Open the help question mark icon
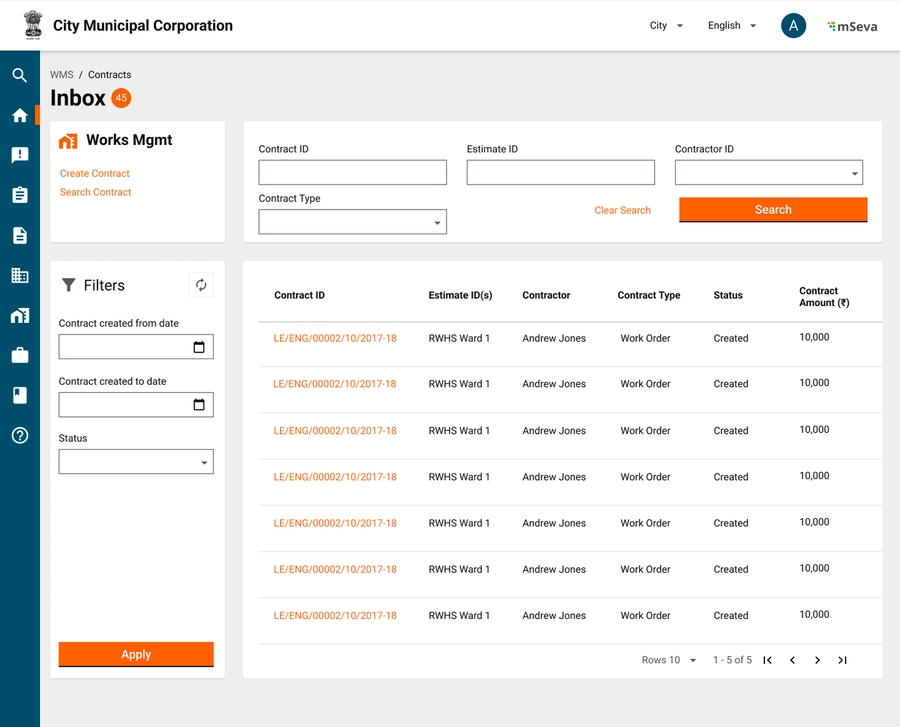Viewport: 900px width, 727px height. pos(19,435)
